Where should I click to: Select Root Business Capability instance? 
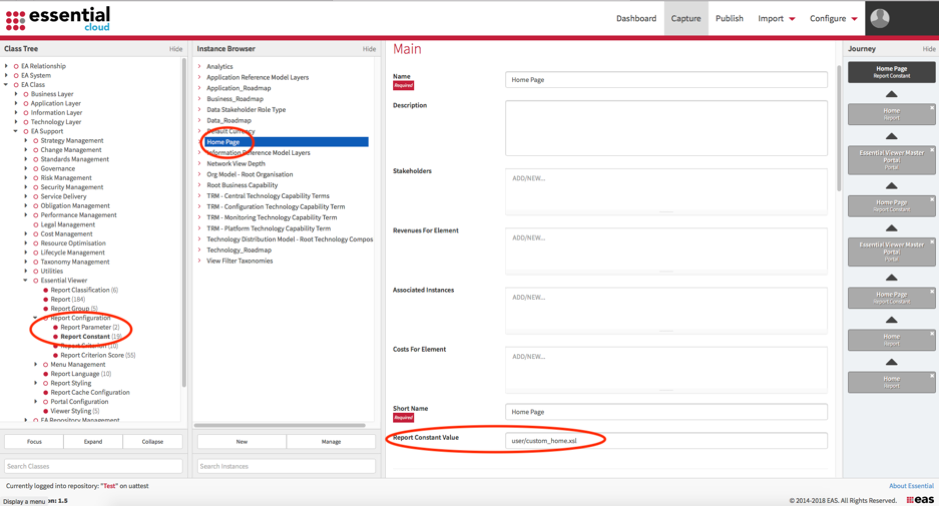[242, 185]
